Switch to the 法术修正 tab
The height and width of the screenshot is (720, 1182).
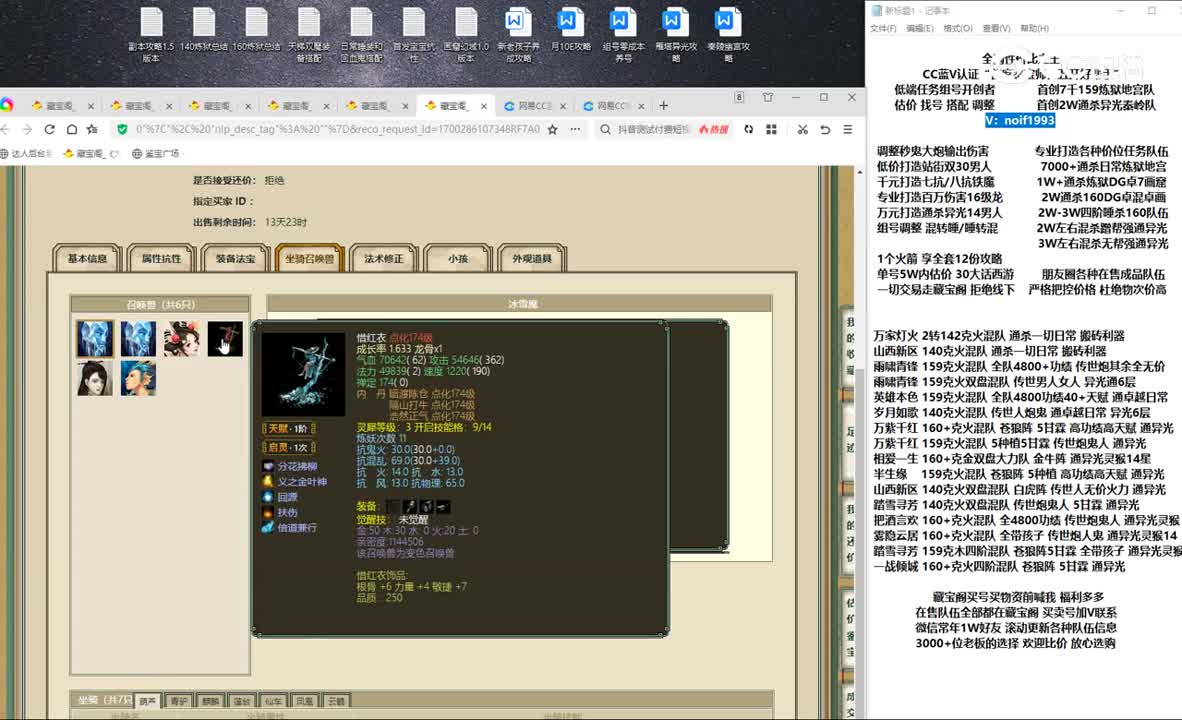pyautogui.click(x=384, y=259)
